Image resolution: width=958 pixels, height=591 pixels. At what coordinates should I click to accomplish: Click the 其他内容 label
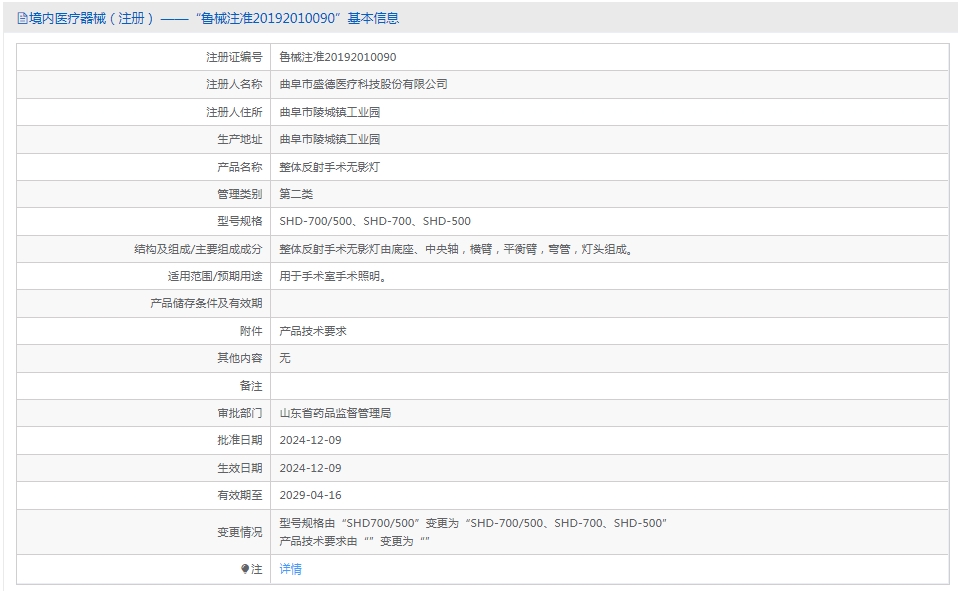240,358
